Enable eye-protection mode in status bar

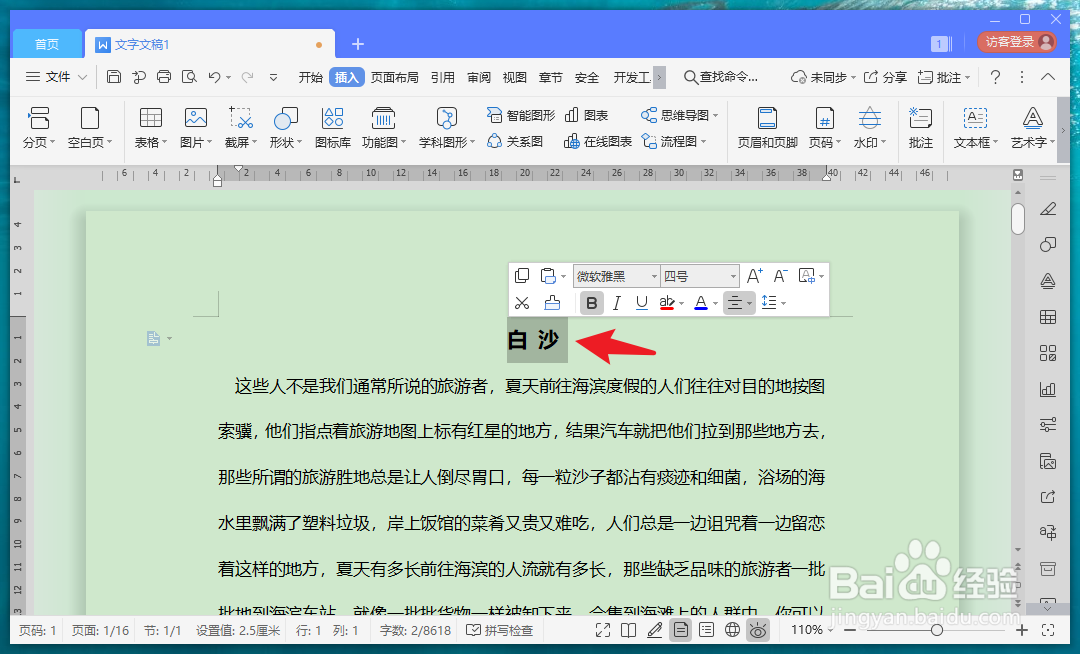(758, 630)
